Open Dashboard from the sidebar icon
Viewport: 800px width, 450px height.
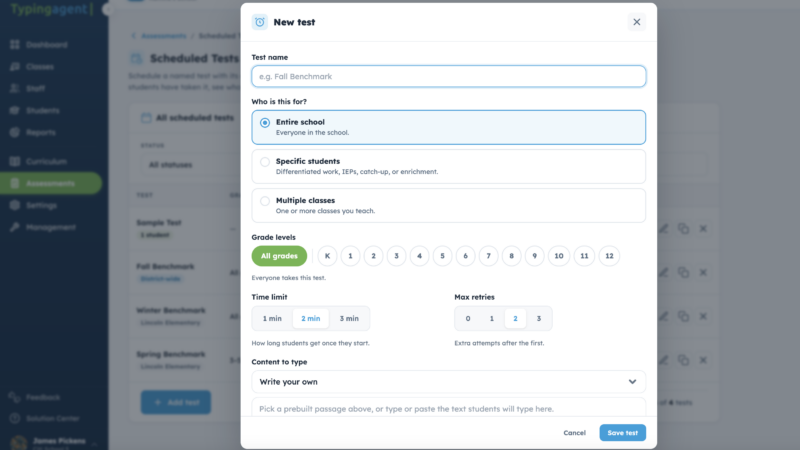[15, 45]
